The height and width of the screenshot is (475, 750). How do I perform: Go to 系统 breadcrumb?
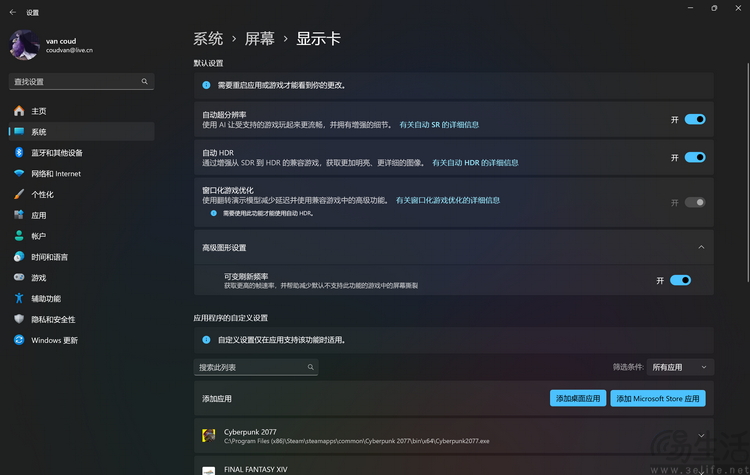(x=208, y=38)
